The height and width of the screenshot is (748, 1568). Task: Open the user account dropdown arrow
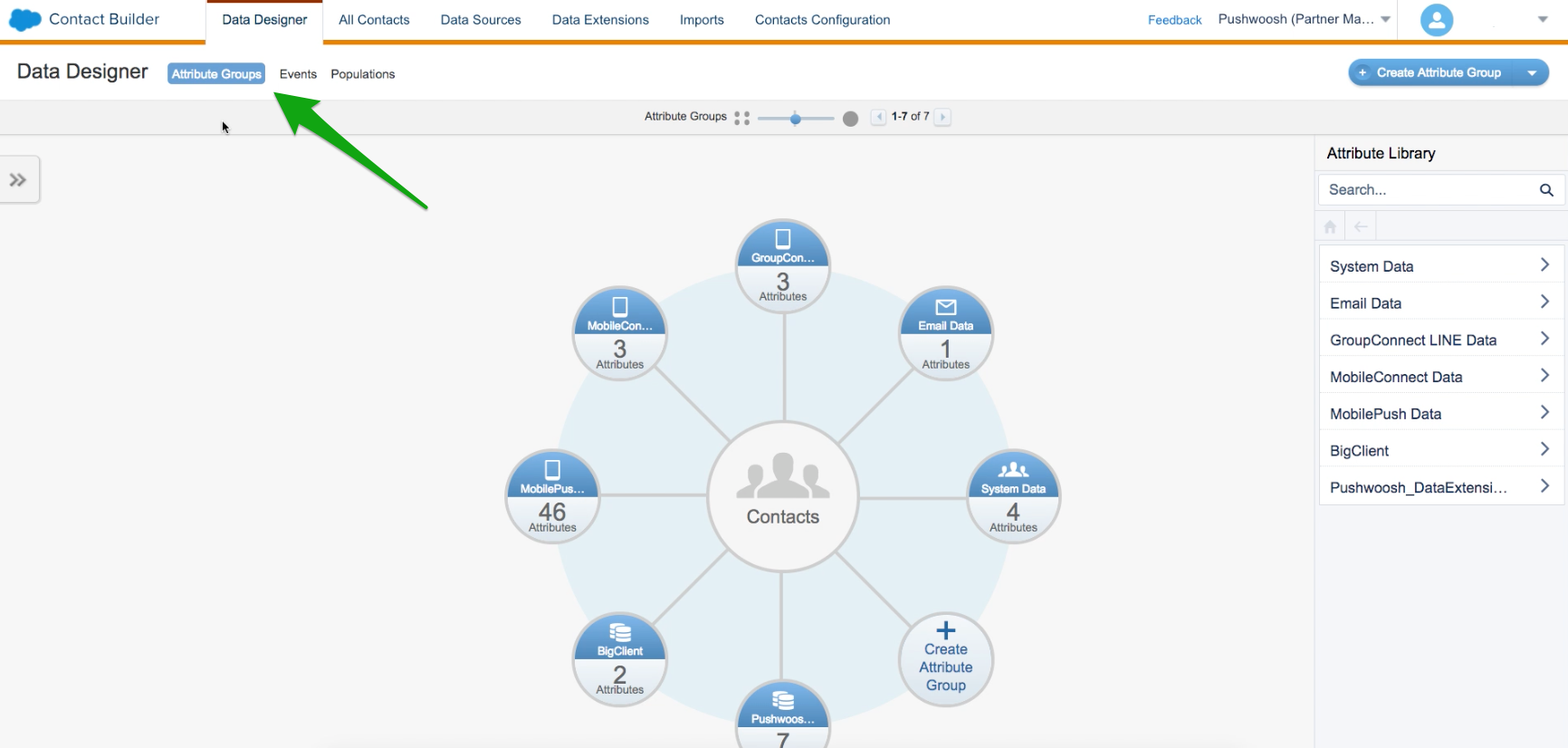(x=1543, y=19)
